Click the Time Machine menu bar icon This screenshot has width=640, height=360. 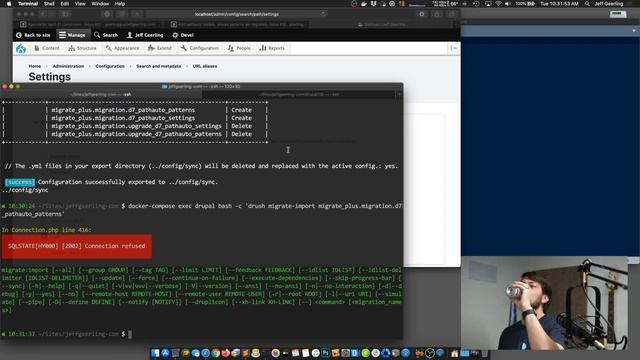click(x=476, y=4)
